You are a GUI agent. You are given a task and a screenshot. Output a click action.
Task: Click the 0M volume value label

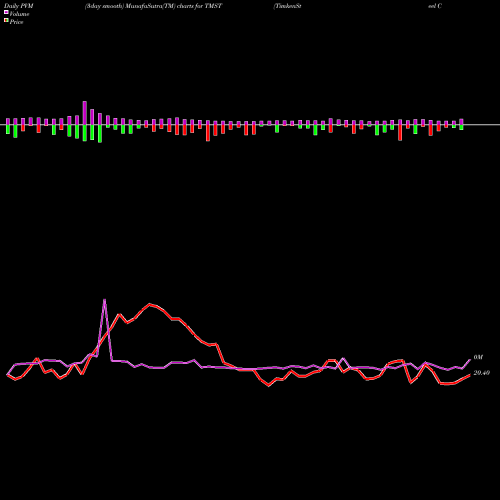[478, 357]
